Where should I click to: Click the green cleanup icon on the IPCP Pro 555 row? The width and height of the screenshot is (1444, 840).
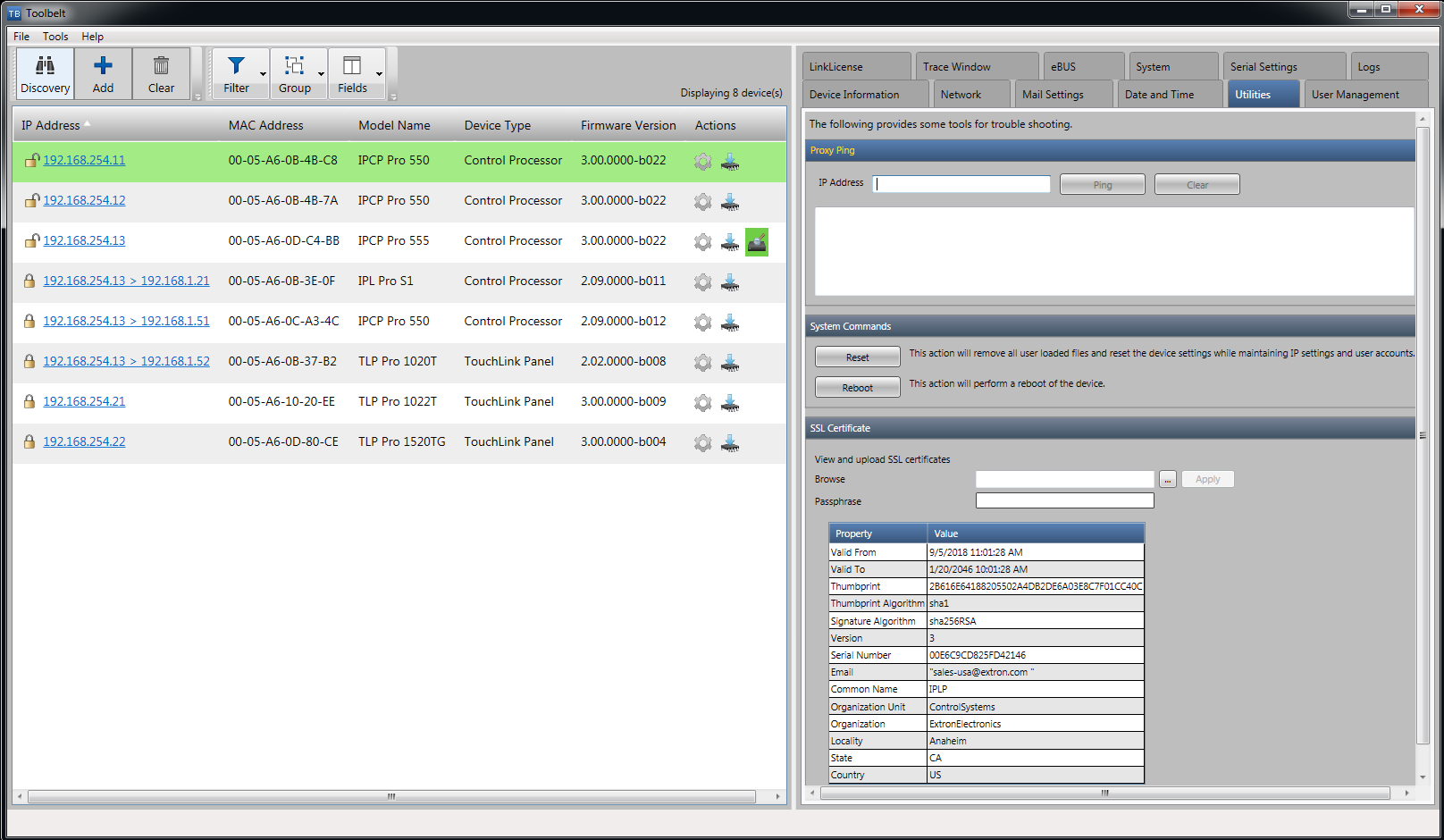(x=757, y=241)
